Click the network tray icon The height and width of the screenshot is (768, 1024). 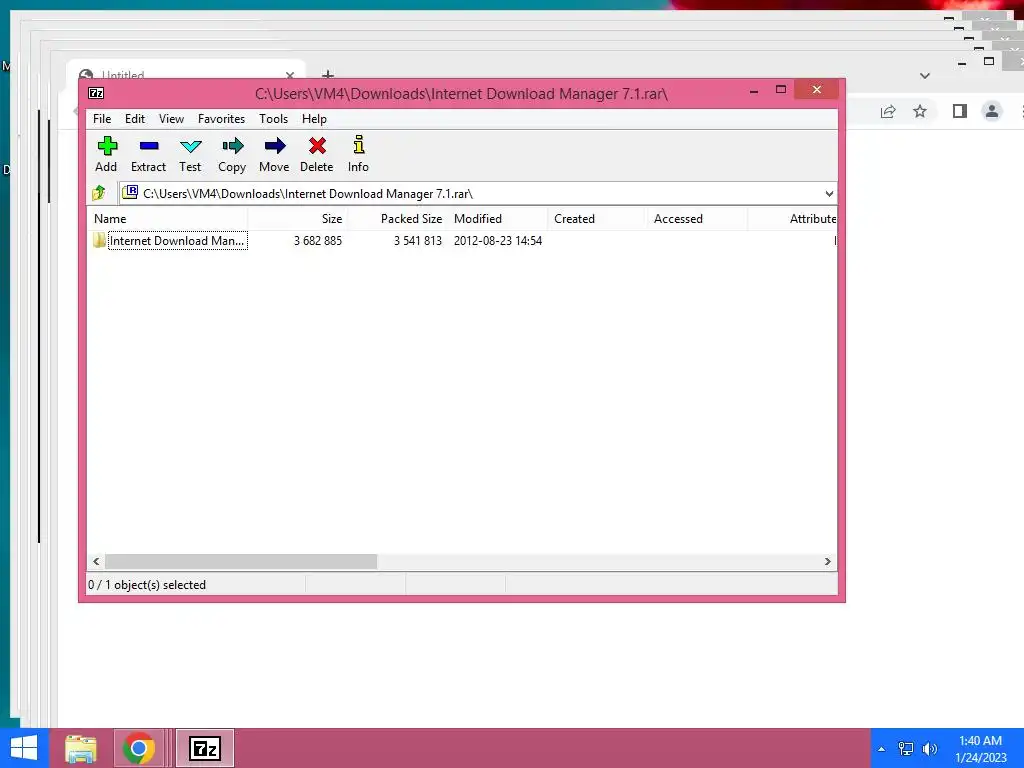[906, 749]
